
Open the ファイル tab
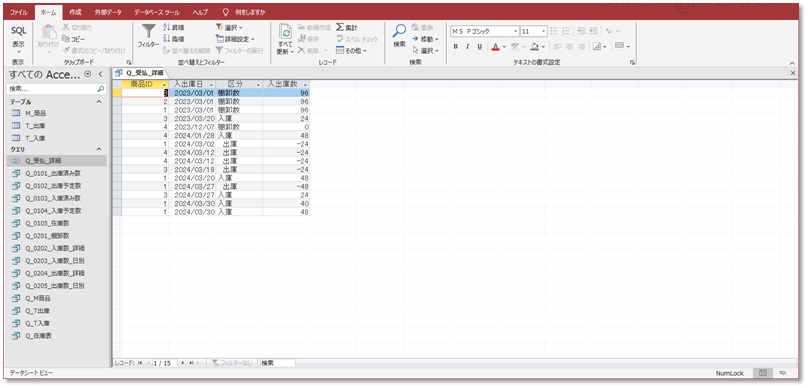19,11
